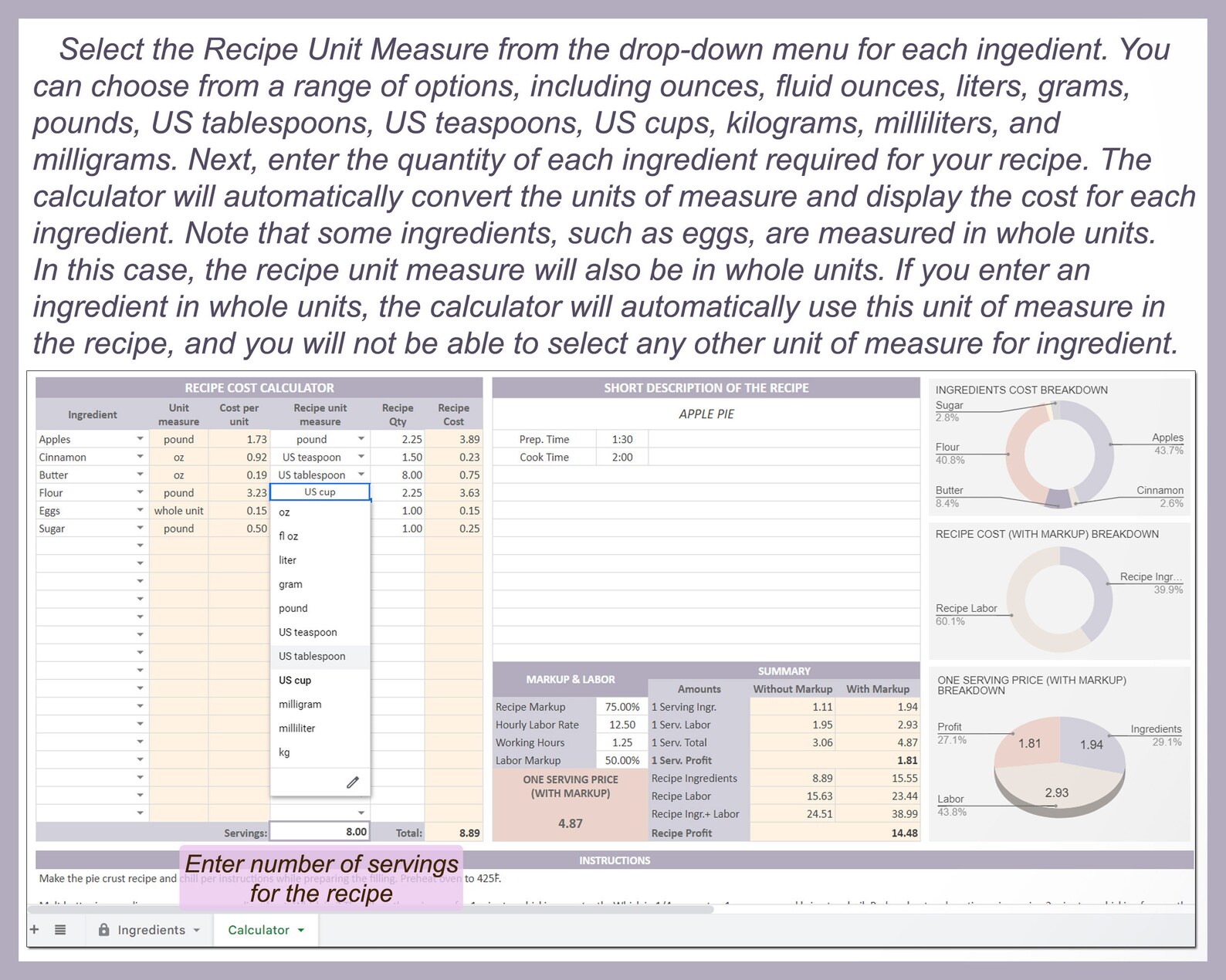Image resolution: width=1226 pixels, height=980 pixels.
Task: Switch to the Calculator sheet tab
Action: click(x=266, y=930)
